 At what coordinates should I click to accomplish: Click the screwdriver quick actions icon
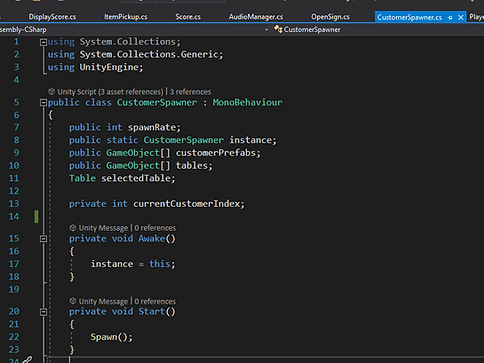pos(27,360)
